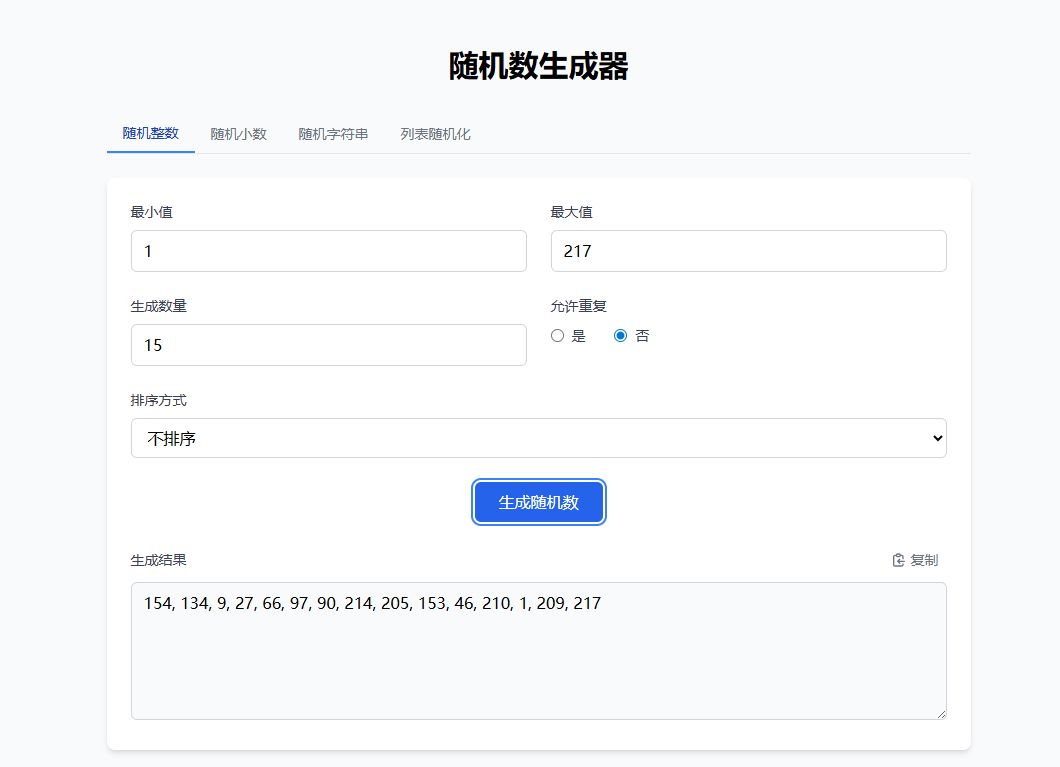Click the 允许重复 label text

tap(578, 306)
